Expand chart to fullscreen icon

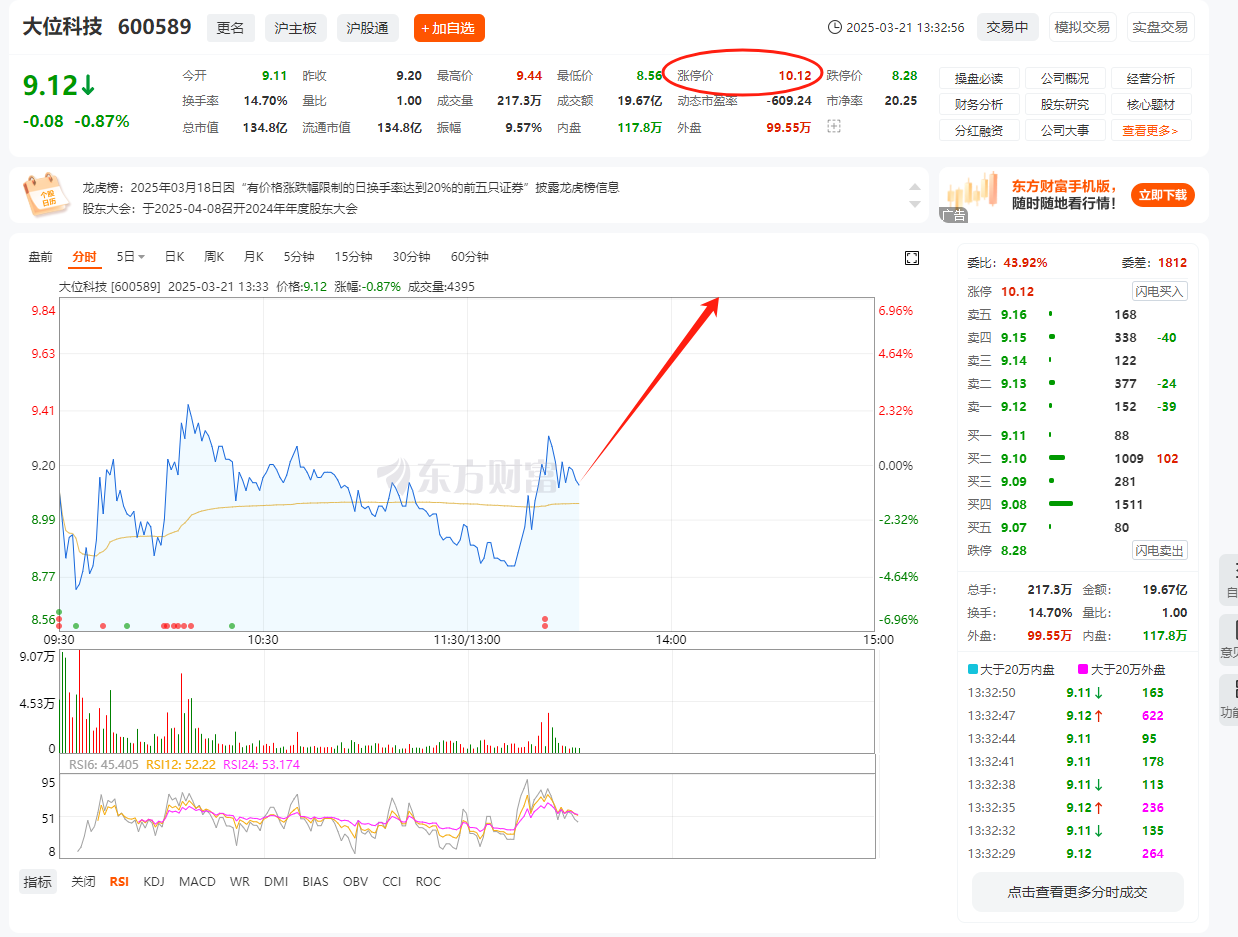(x=911, y=258)
